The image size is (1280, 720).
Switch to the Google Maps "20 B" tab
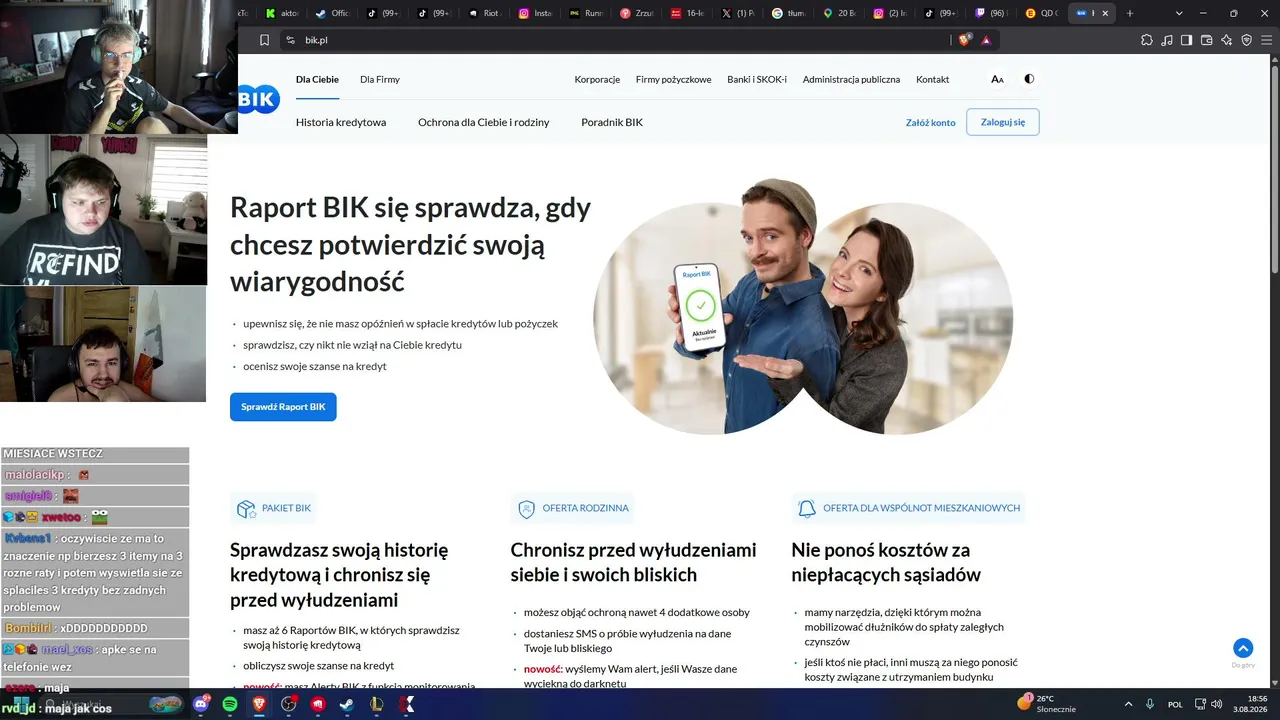pyautogui.click(x=841, y=13)
